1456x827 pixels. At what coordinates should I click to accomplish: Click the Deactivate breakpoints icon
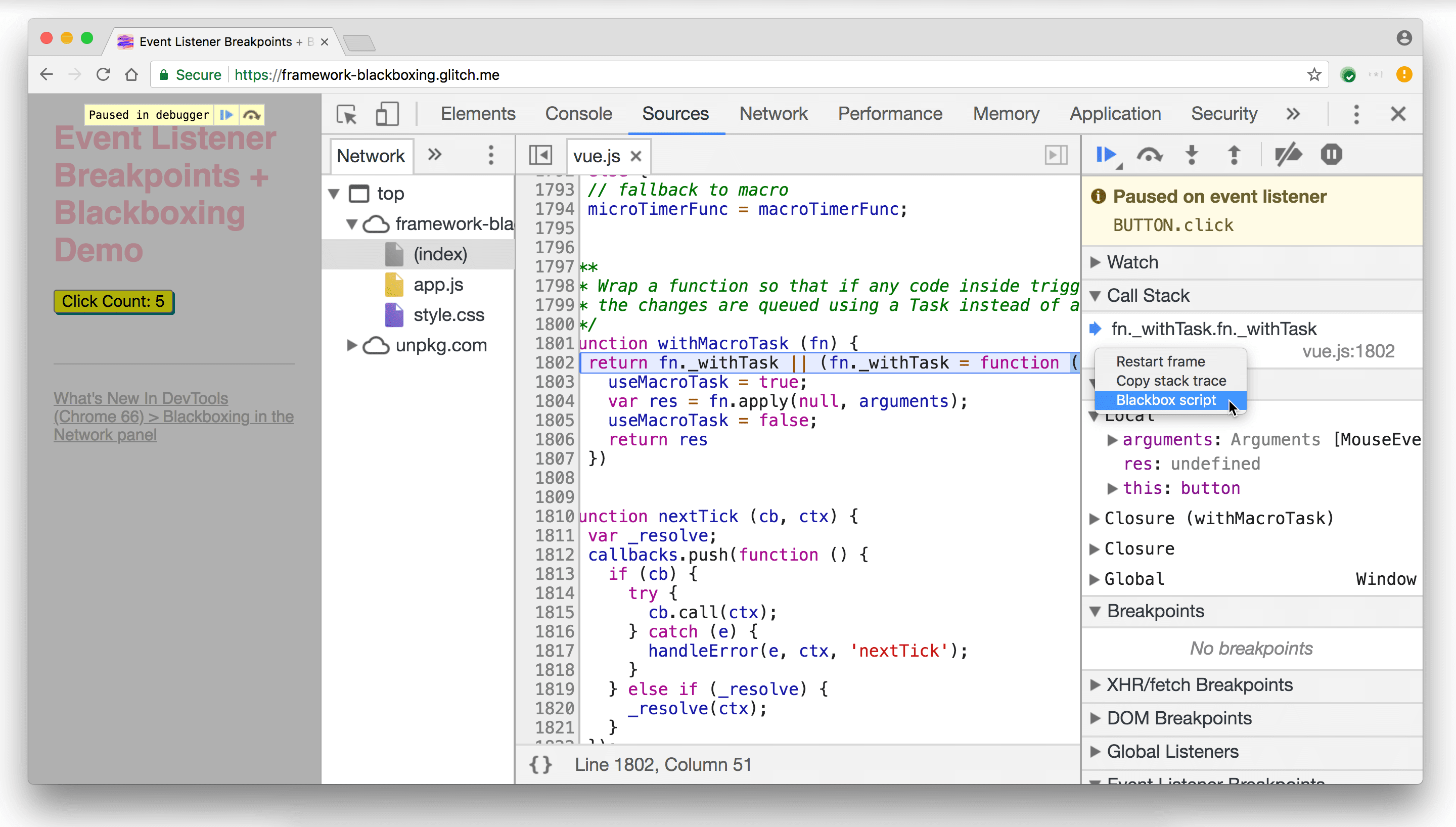point(1290,155)
